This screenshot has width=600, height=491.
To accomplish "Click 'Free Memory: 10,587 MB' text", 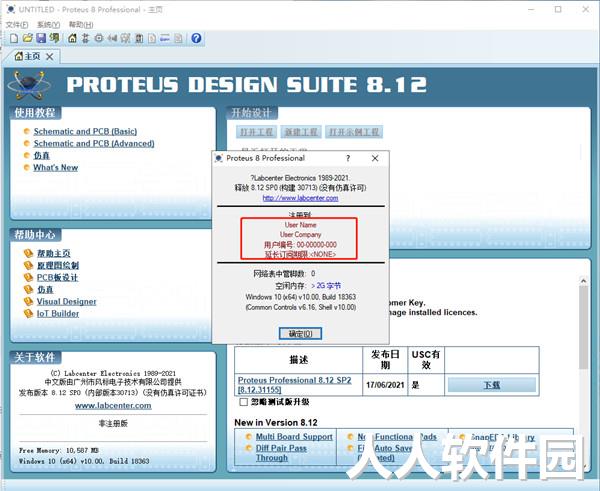I will [x=59, y=450].
